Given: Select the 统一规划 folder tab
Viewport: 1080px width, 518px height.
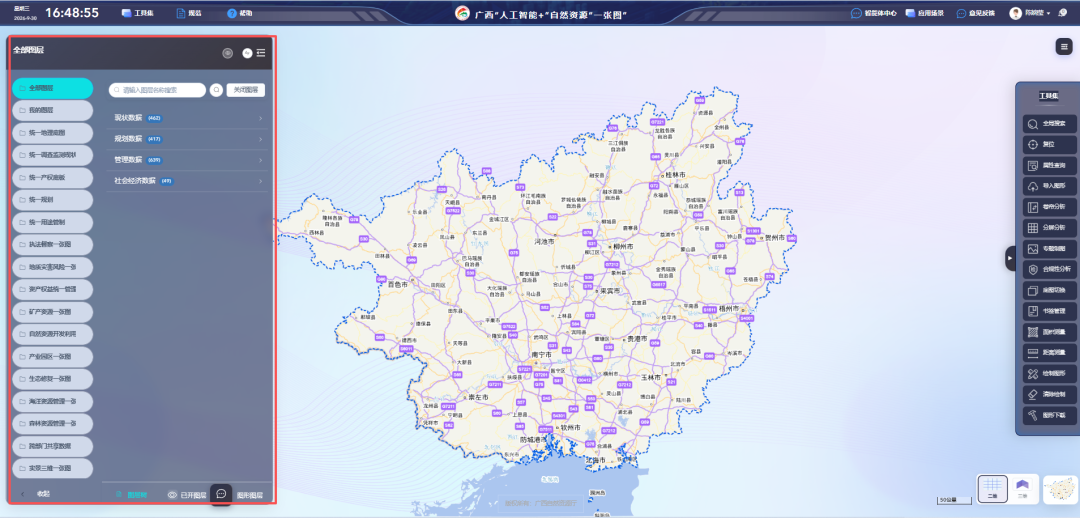Looking at the screenshot, I should click(52, 200).
